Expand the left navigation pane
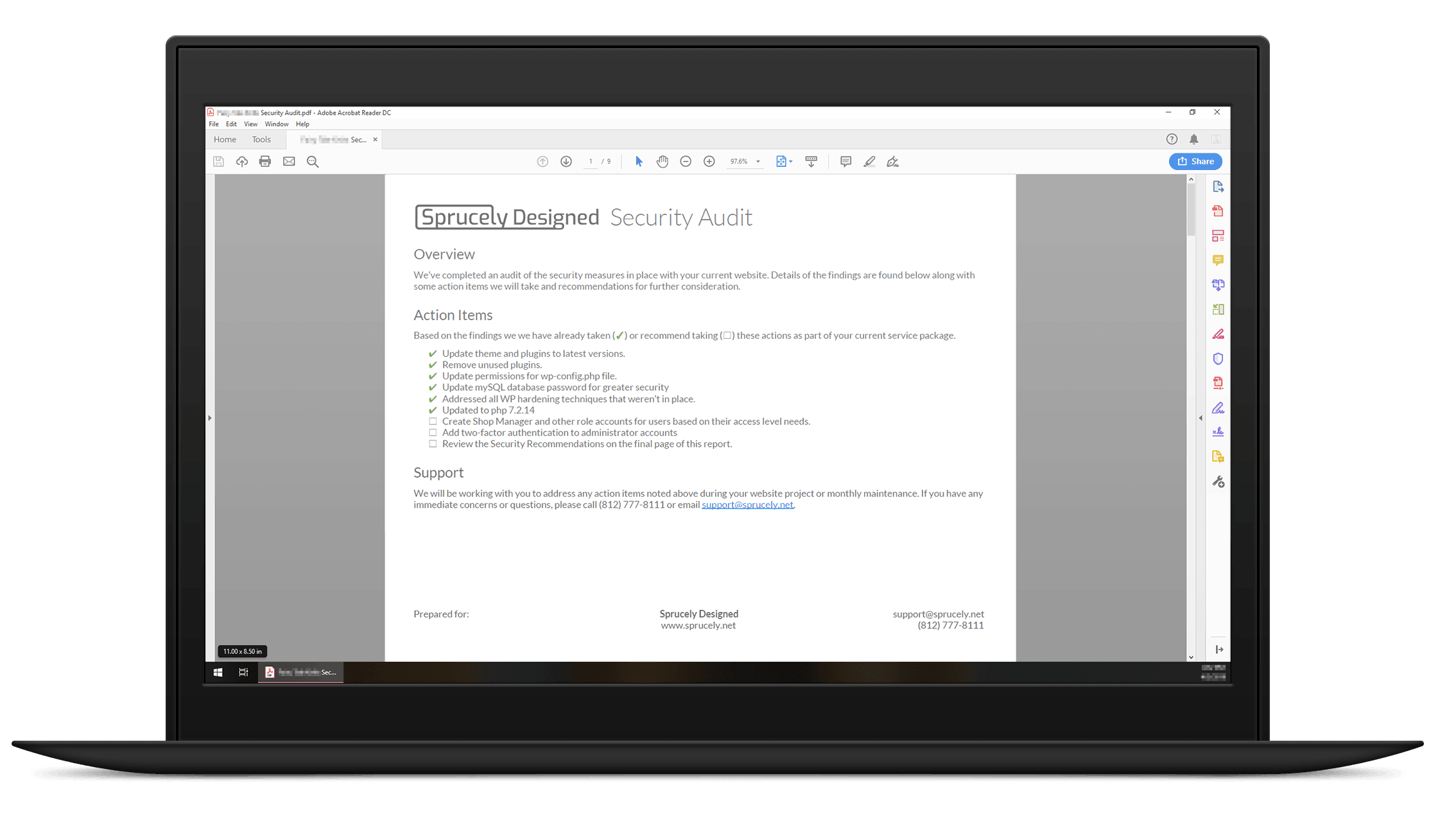Screen dimensions: 1456x819 [209, 418]
